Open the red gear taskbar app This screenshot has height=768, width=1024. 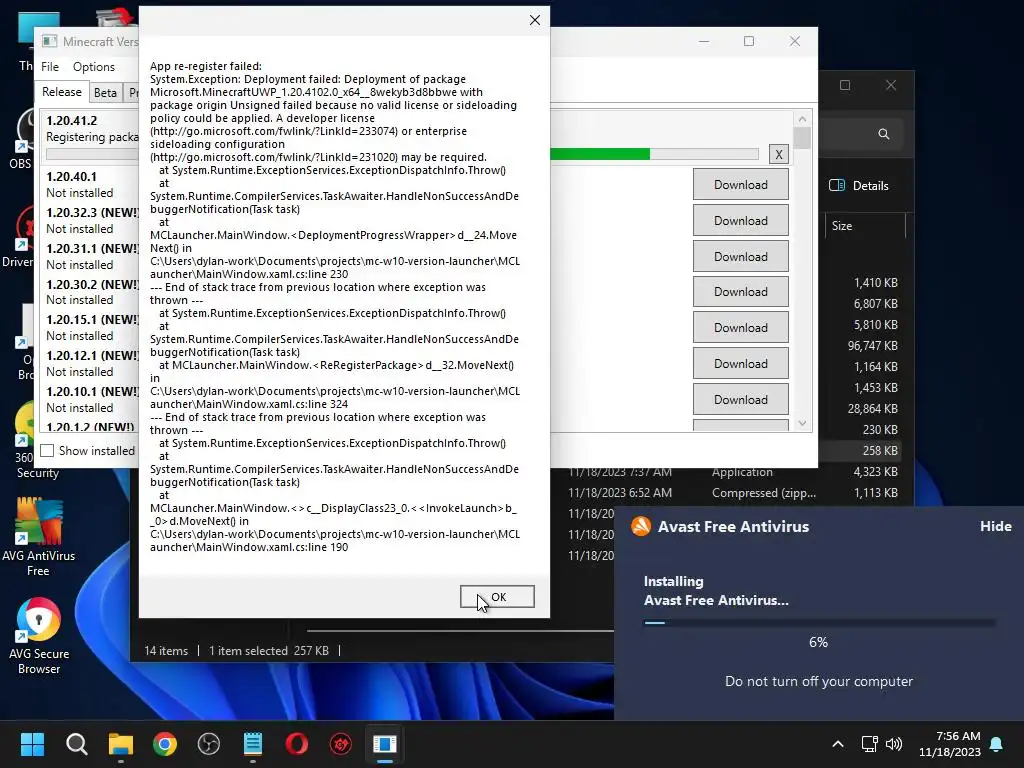[341, 744]
